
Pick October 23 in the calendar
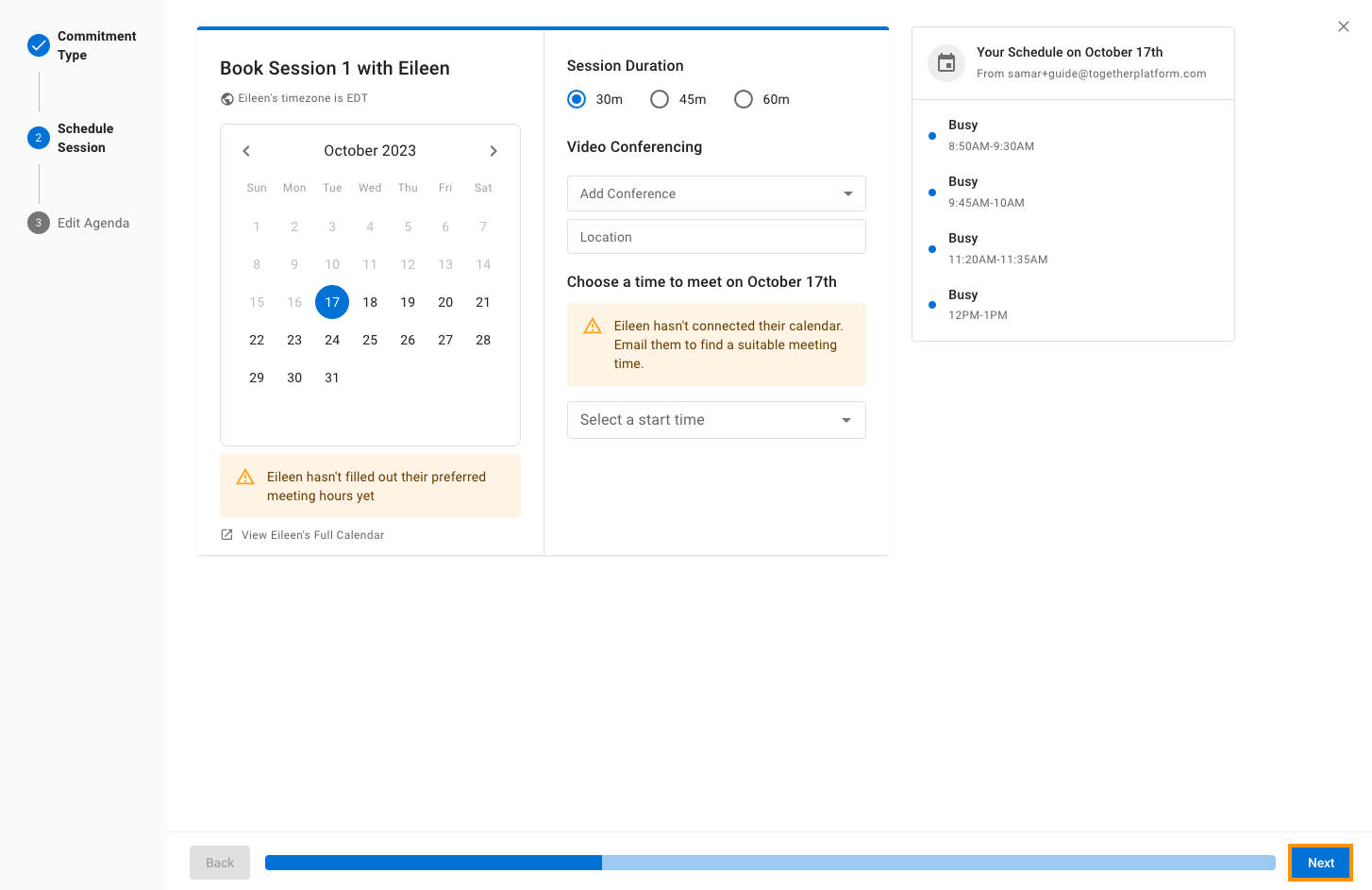tap(294, 340)
